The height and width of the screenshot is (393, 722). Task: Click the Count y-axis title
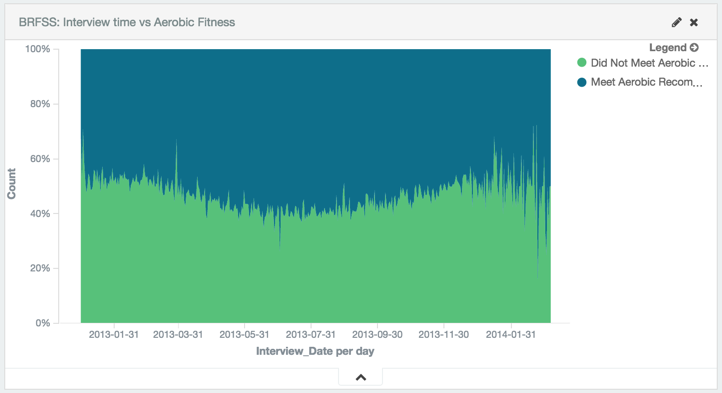coord(12,183)
